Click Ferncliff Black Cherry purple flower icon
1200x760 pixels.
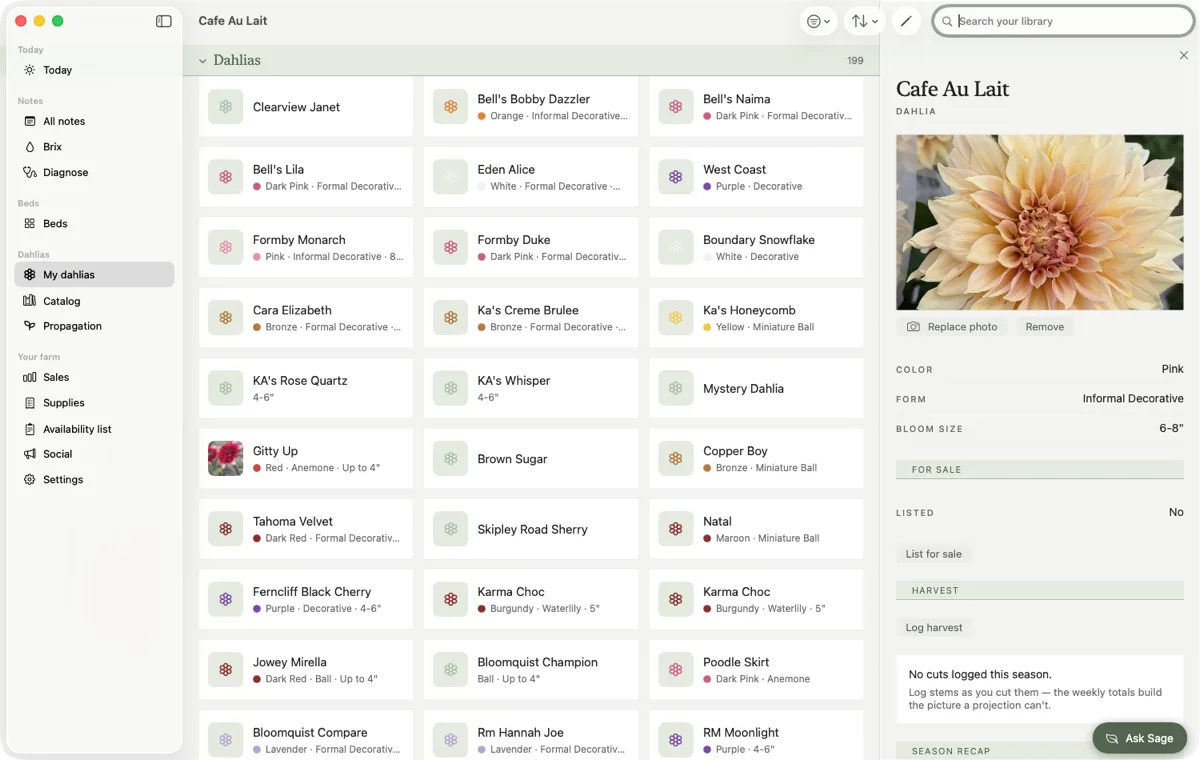[x=226, y=600]
